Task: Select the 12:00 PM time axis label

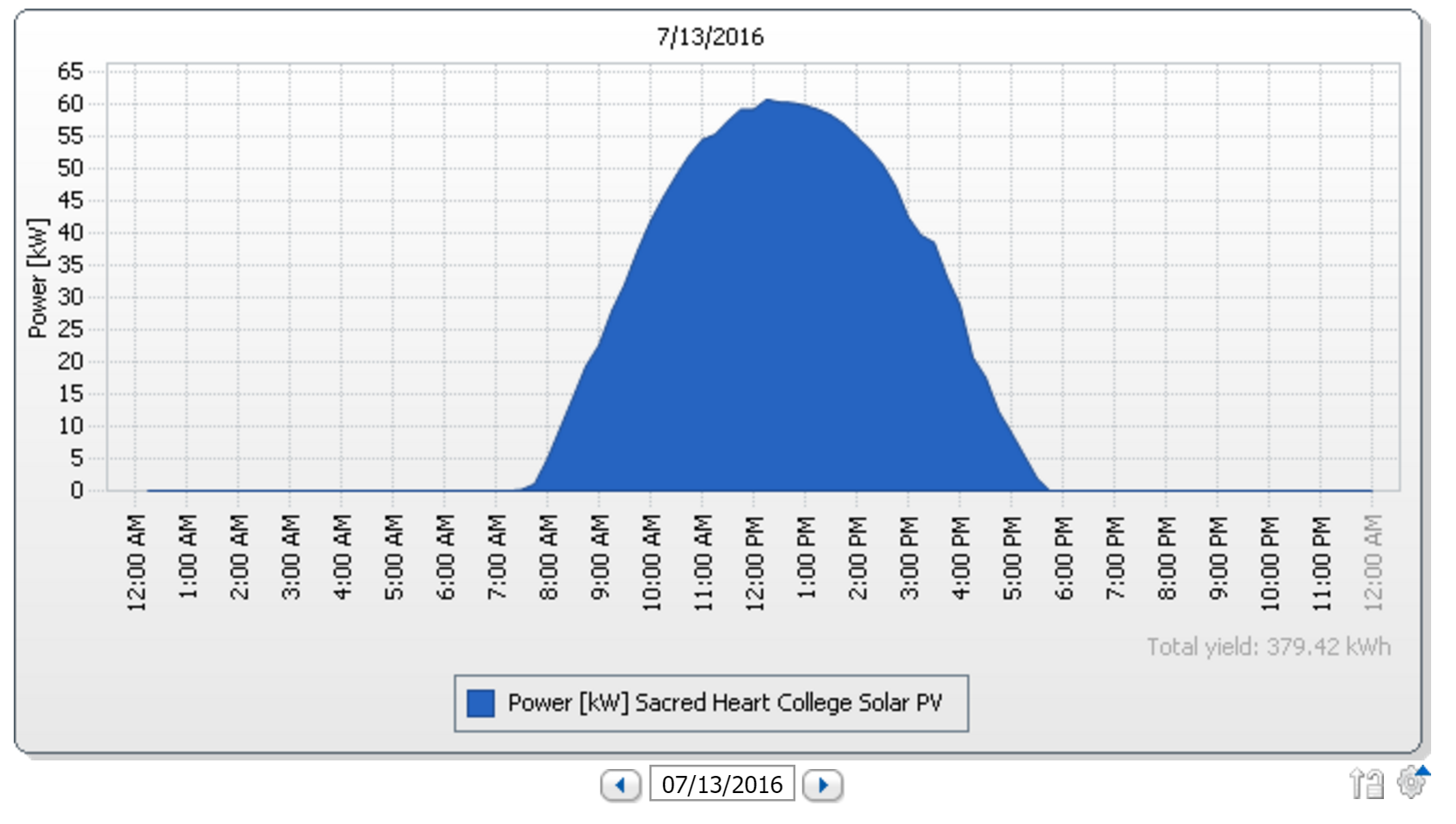Action: [x=755, y=563]
